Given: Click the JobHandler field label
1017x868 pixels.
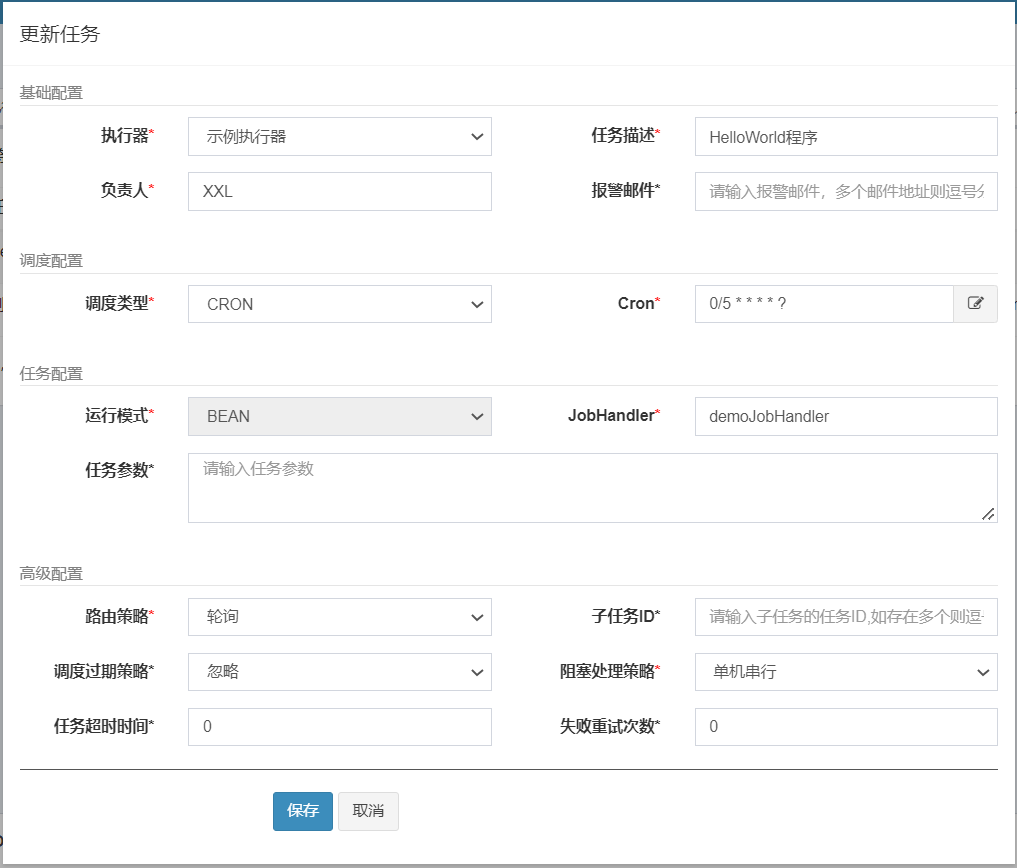Looking at the screenshot, I should point(614,415).
